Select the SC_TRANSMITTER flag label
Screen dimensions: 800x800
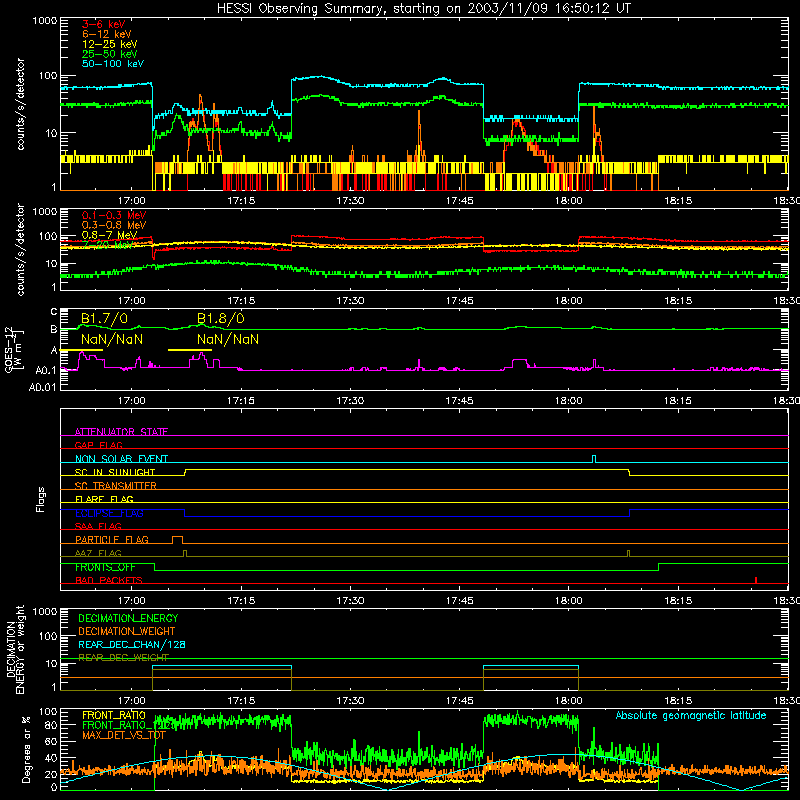click(115, 486)
